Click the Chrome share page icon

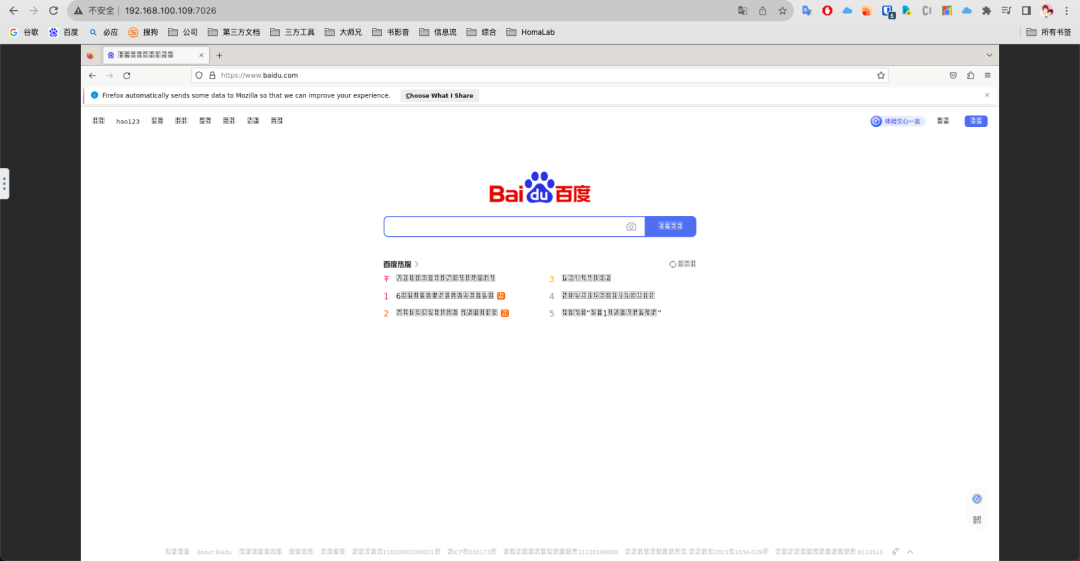pyautogui.click(x=762, y=10)
